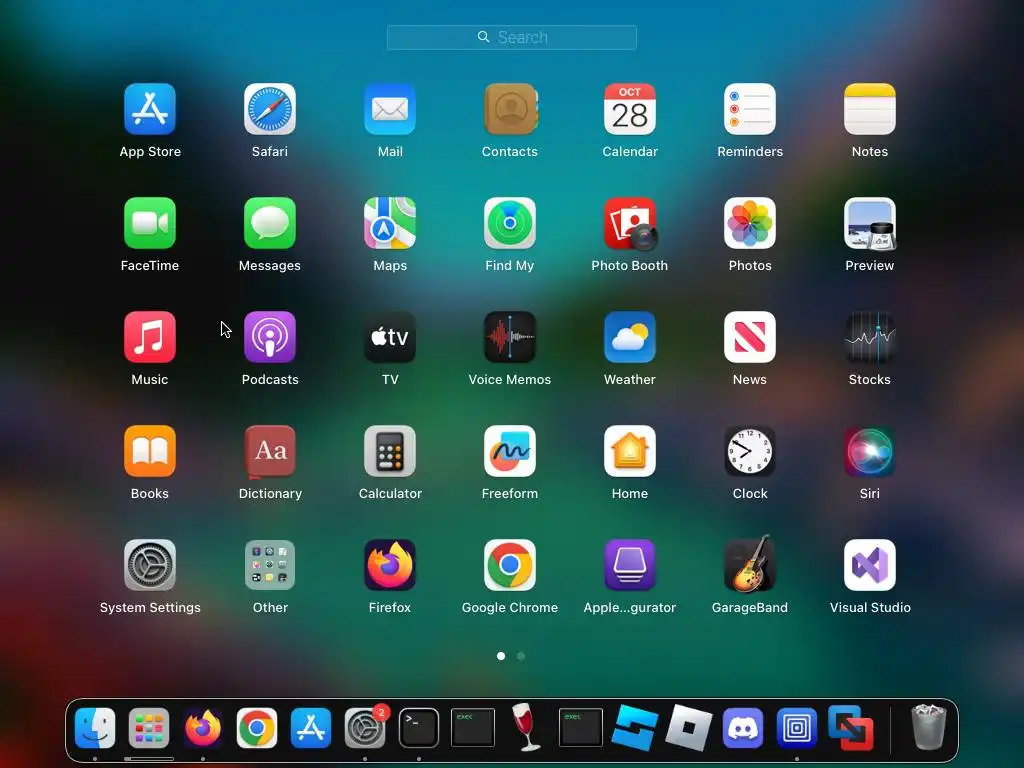This screenshot has height=768, width=1024.
Task: Open the Home app
Action: point(630,451)
